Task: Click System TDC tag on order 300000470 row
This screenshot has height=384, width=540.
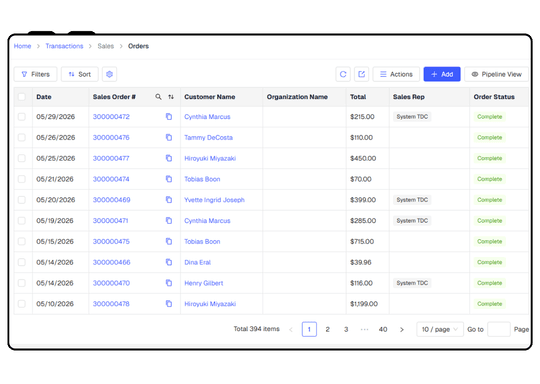Action: (412, 283)
